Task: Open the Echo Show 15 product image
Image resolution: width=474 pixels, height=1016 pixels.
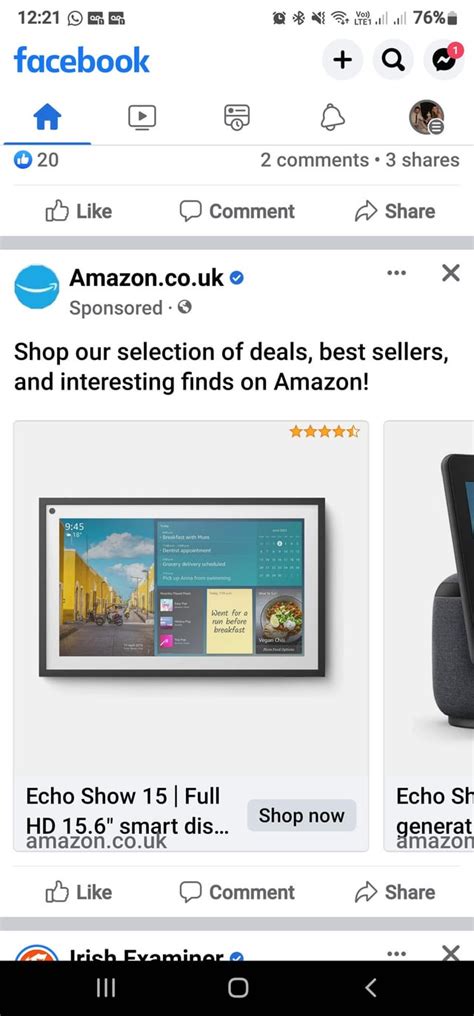Action: point(191,598)
